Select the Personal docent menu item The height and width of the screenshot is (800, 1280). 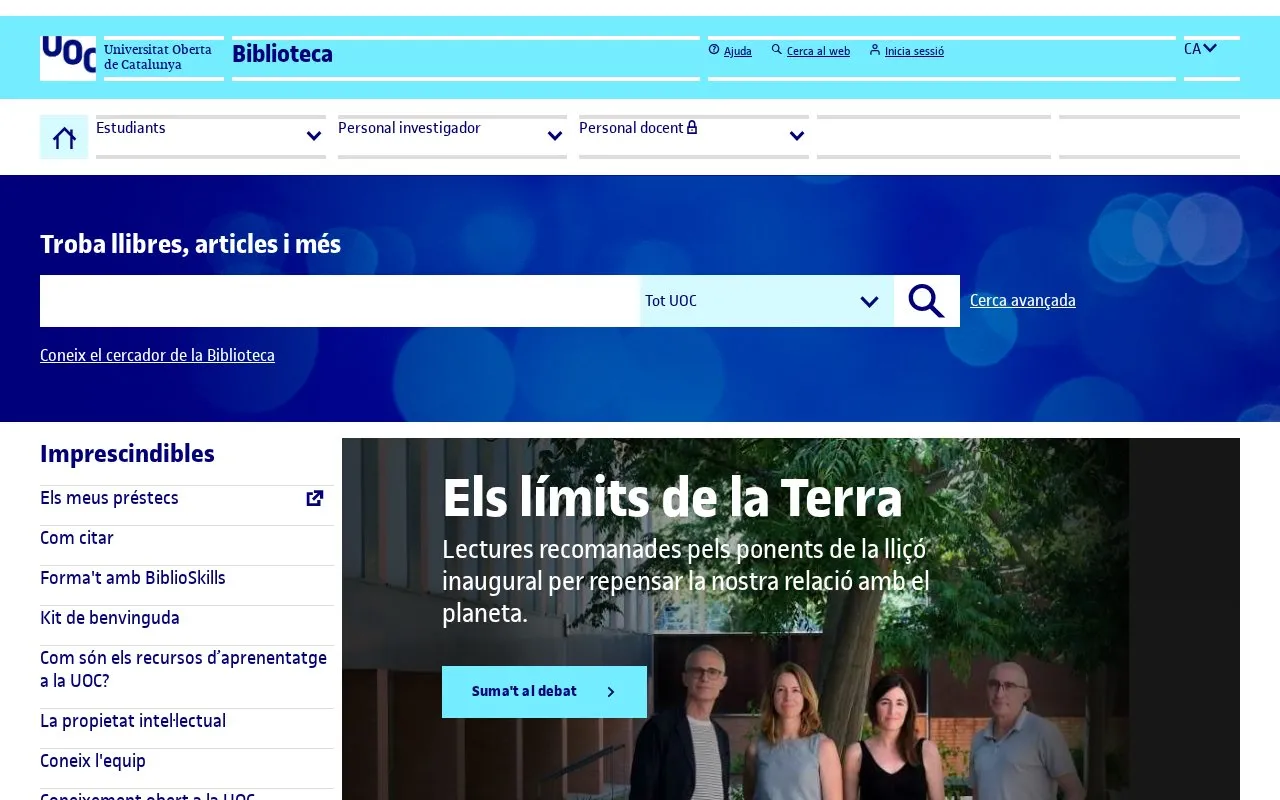point(631,128)
